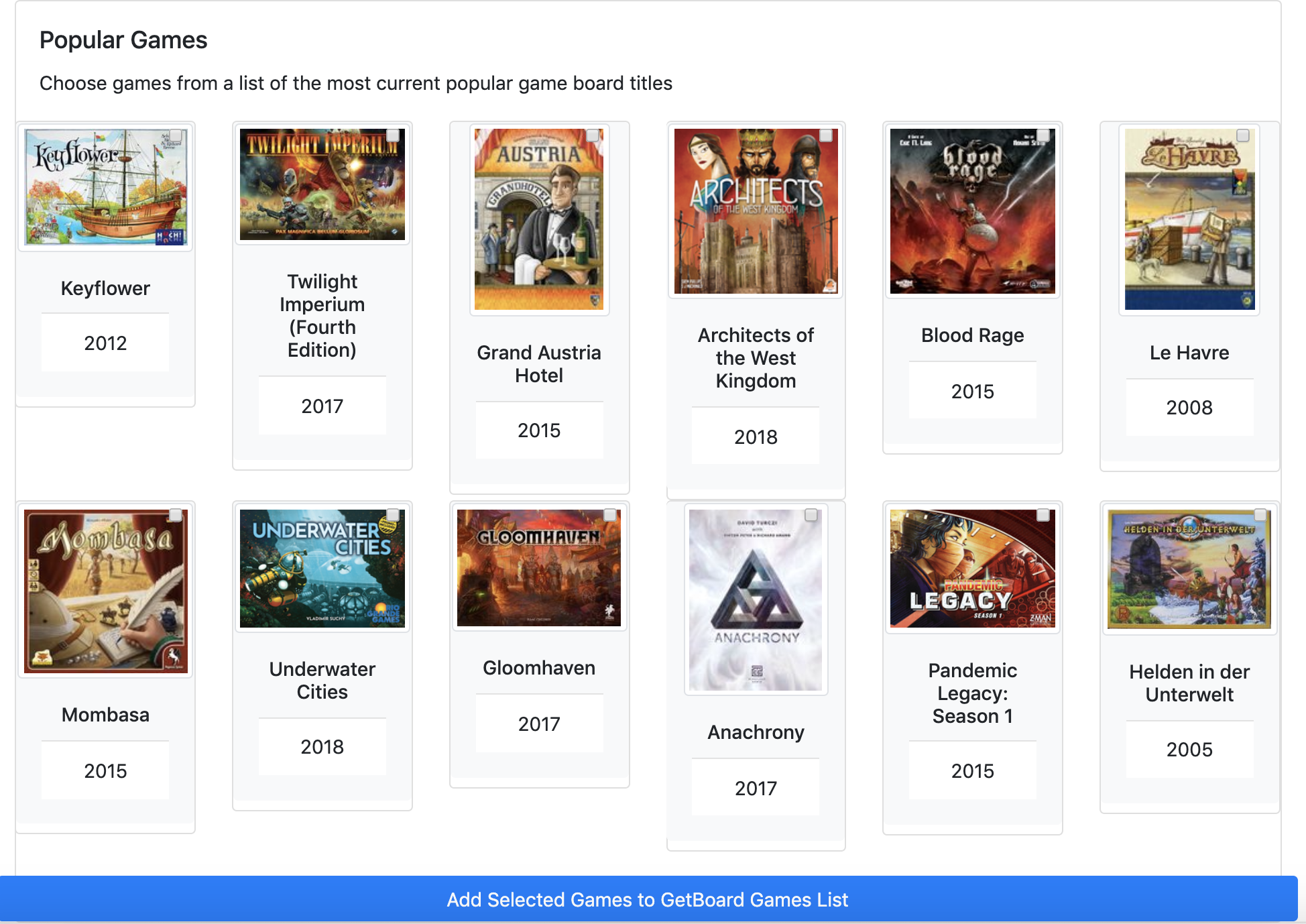Open the Keyflower cover image
Viewport: 1306px width, 924px height.
click(105, 187)
